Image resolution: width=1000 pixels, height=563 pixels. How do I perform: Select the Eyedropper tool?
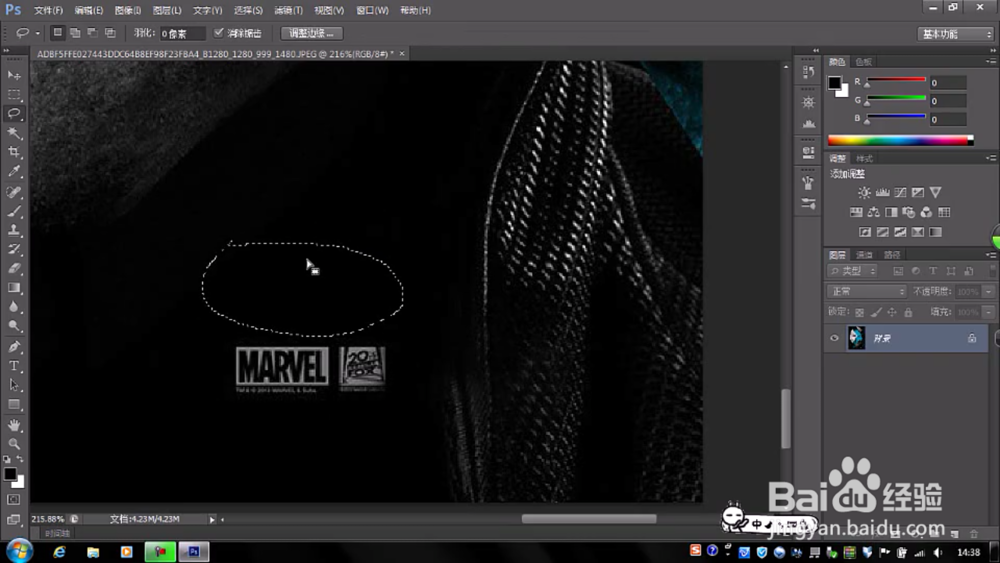[14, 171]
